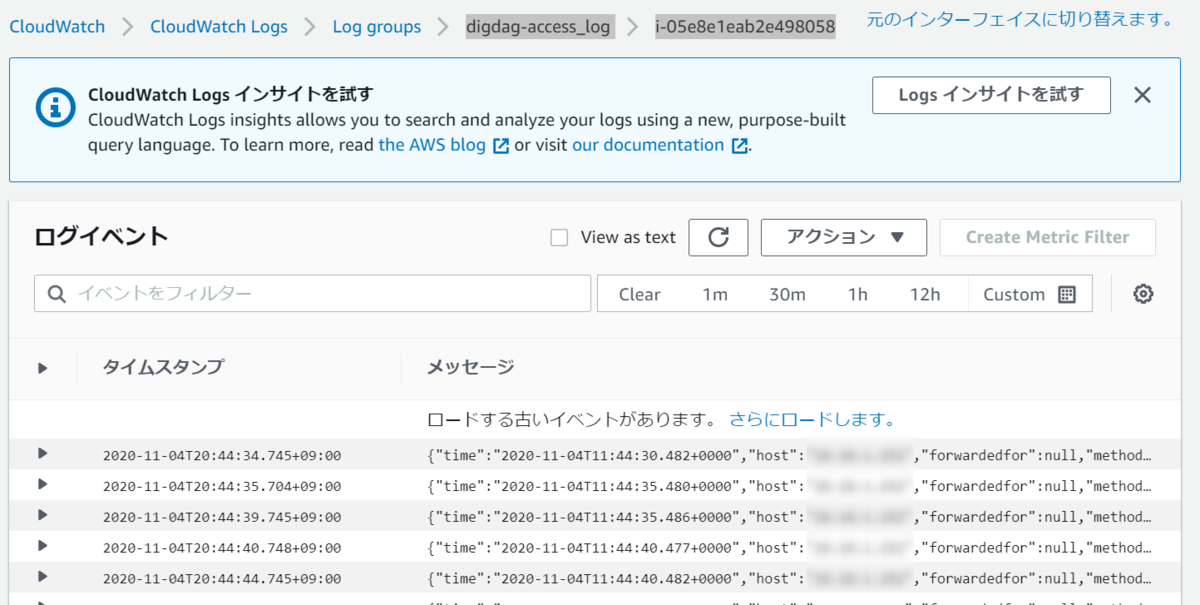Click the Create Metric Filter button
Viewport: 1200px width, 605px height.
(1047, 237)
